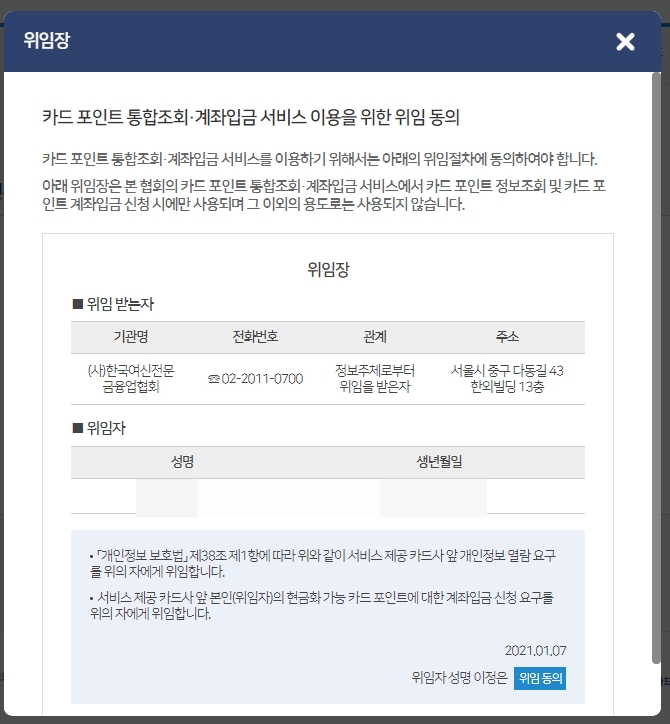Click the 위임자 성명 이정은 text
The image size is (670, 724).
click(459, 678)
